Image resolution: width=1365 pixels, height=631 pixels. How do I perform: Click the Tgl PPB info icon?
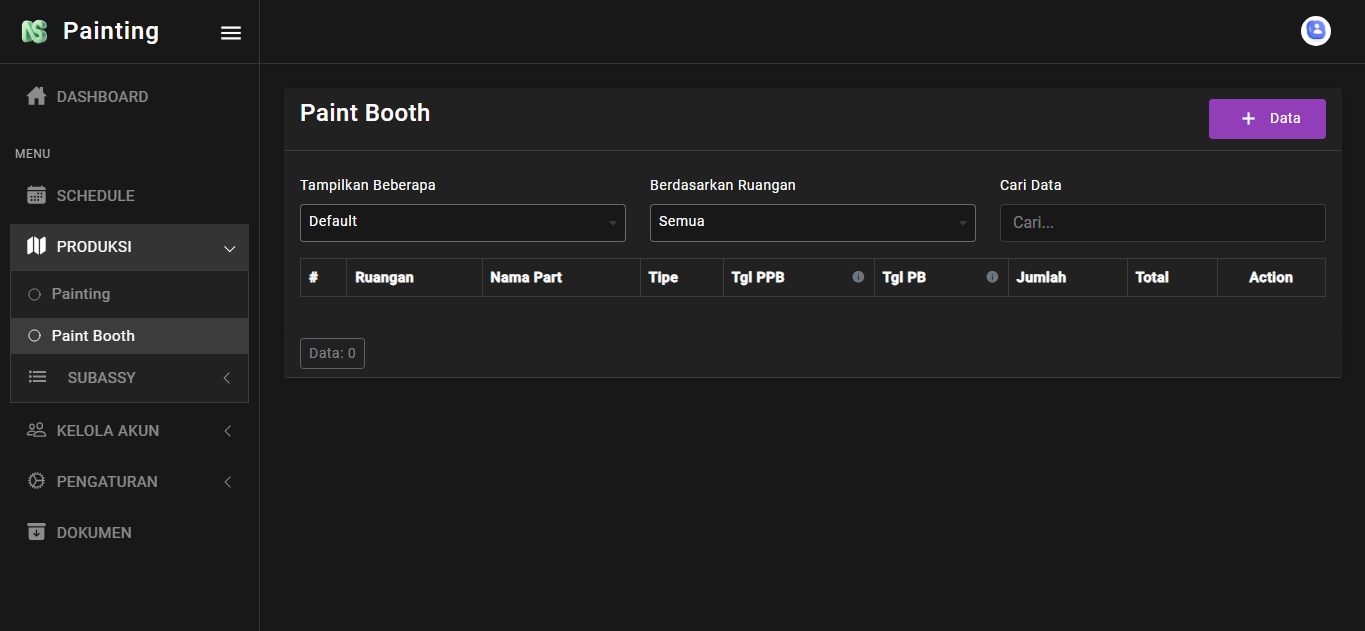pyautogui.click(x=858, y=277)
